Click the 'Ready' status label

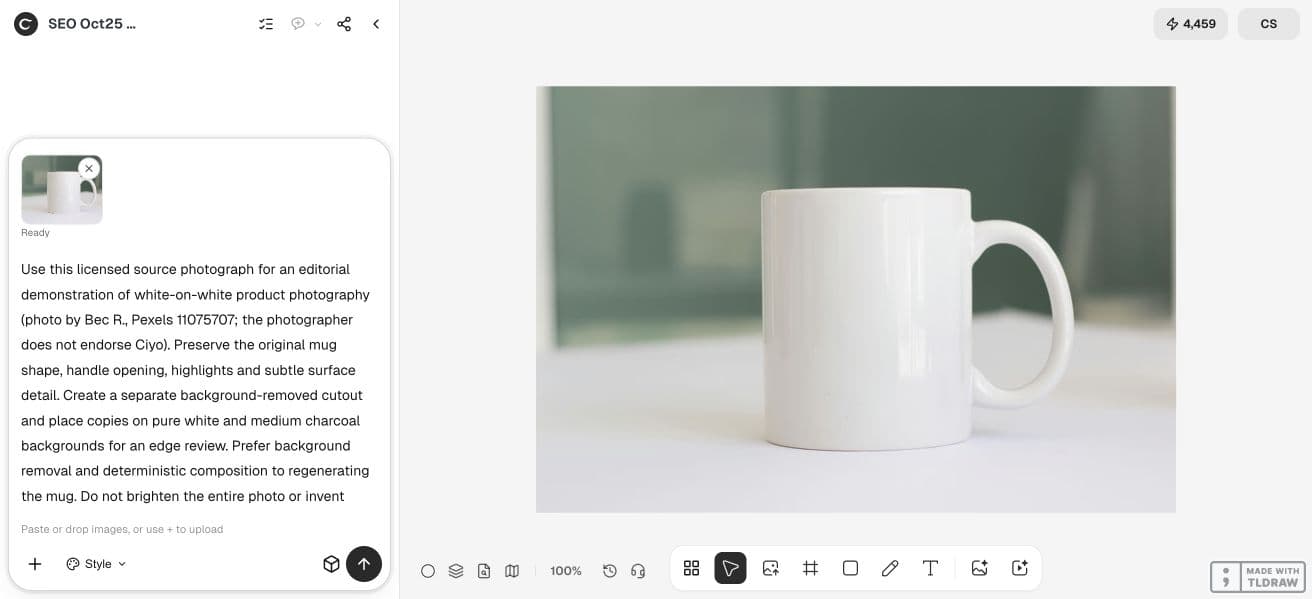[35, 233]
